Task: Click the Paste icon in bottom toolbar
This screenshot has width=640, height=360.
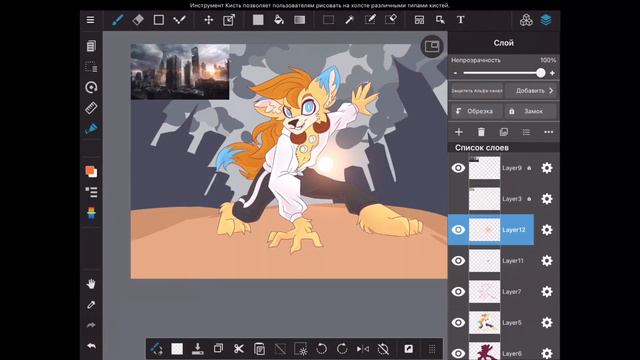Action: point(260,349)
